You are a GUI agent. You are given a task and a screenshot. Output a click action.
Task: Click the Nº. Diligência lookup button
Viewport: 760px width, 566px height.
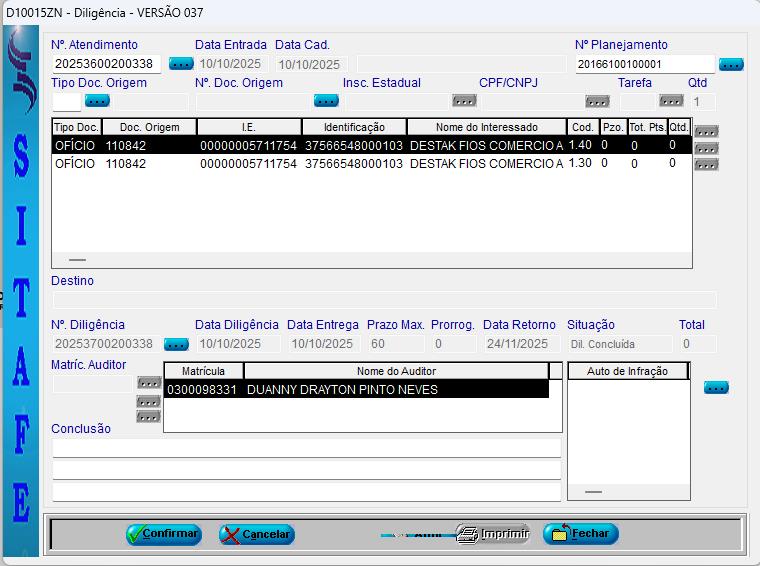[176, 344]
